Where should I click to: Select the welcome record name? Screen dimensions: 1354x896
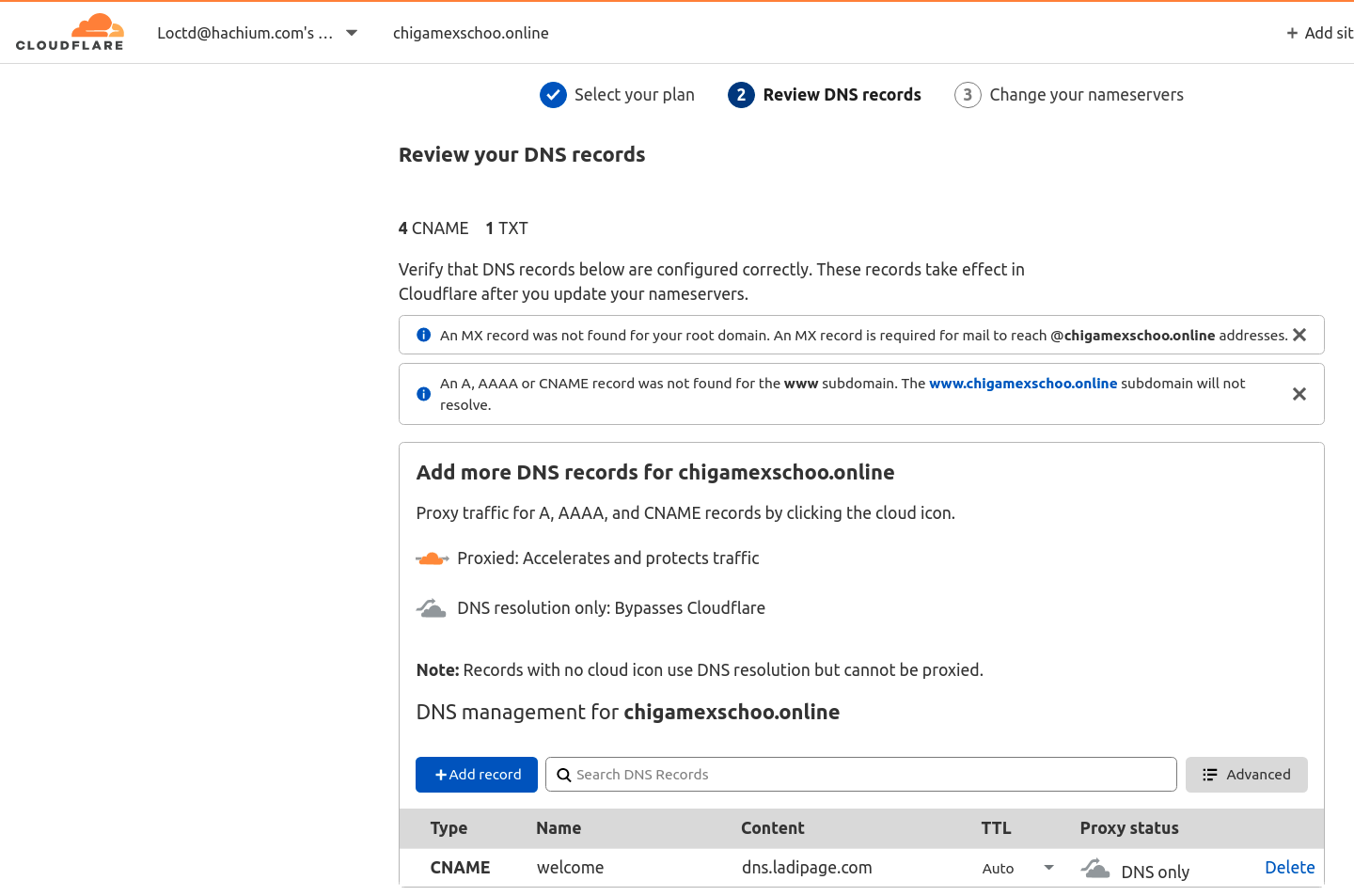(x=570, y=868)
